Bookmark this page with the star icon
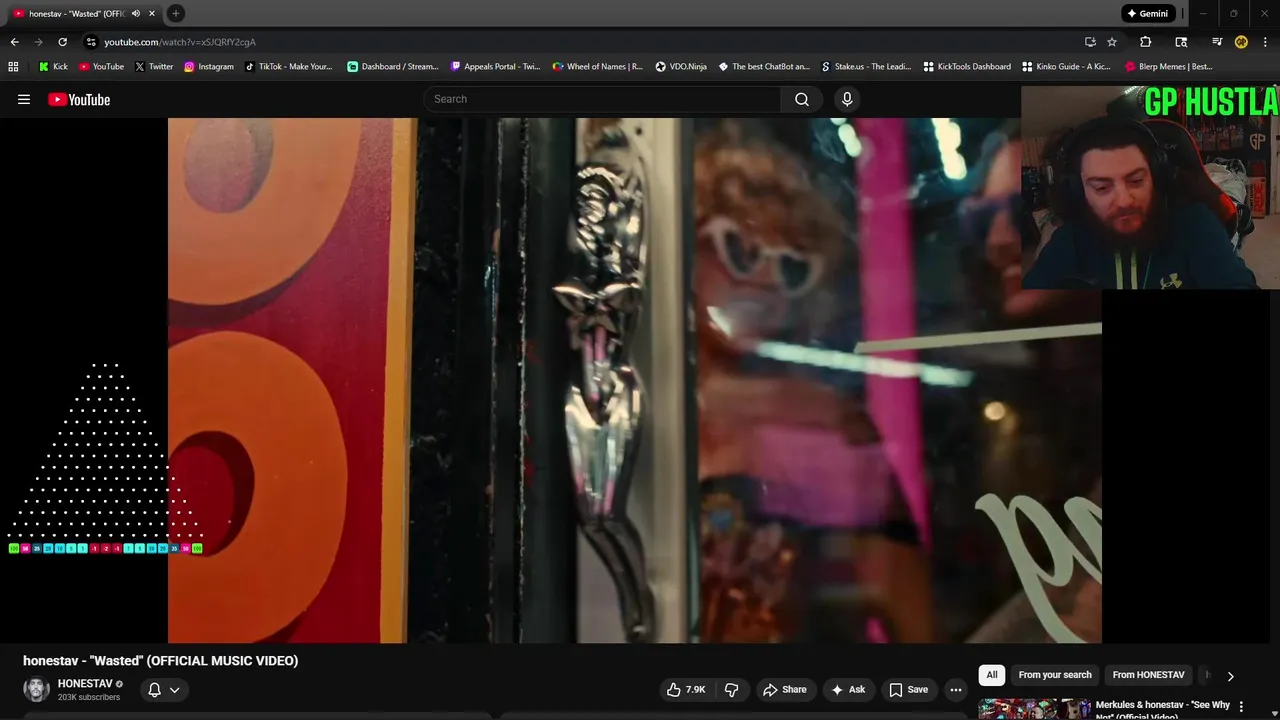The width and height of the screenshot is (1280, 720). click(x=1112, y=42)
